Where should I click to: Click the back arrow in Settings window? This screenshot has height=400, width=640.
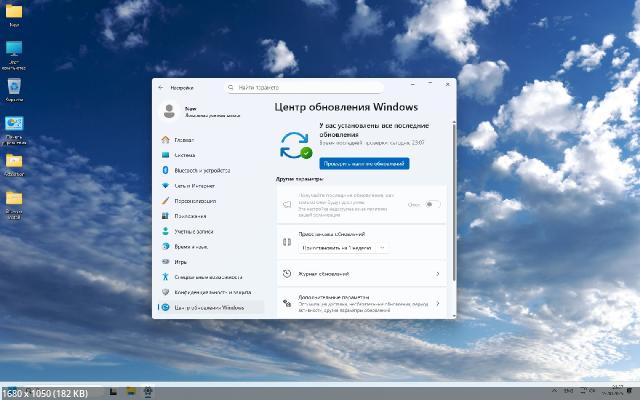[x=161, y=88]
